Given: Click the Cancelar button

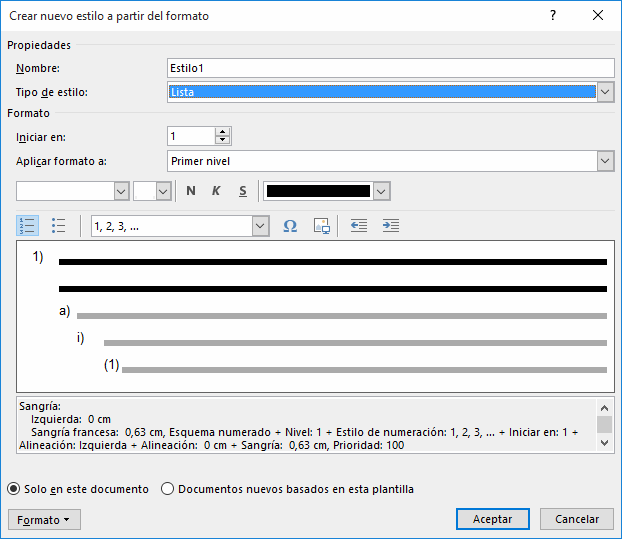Looking at the screenshot, I should pos(577,519).
